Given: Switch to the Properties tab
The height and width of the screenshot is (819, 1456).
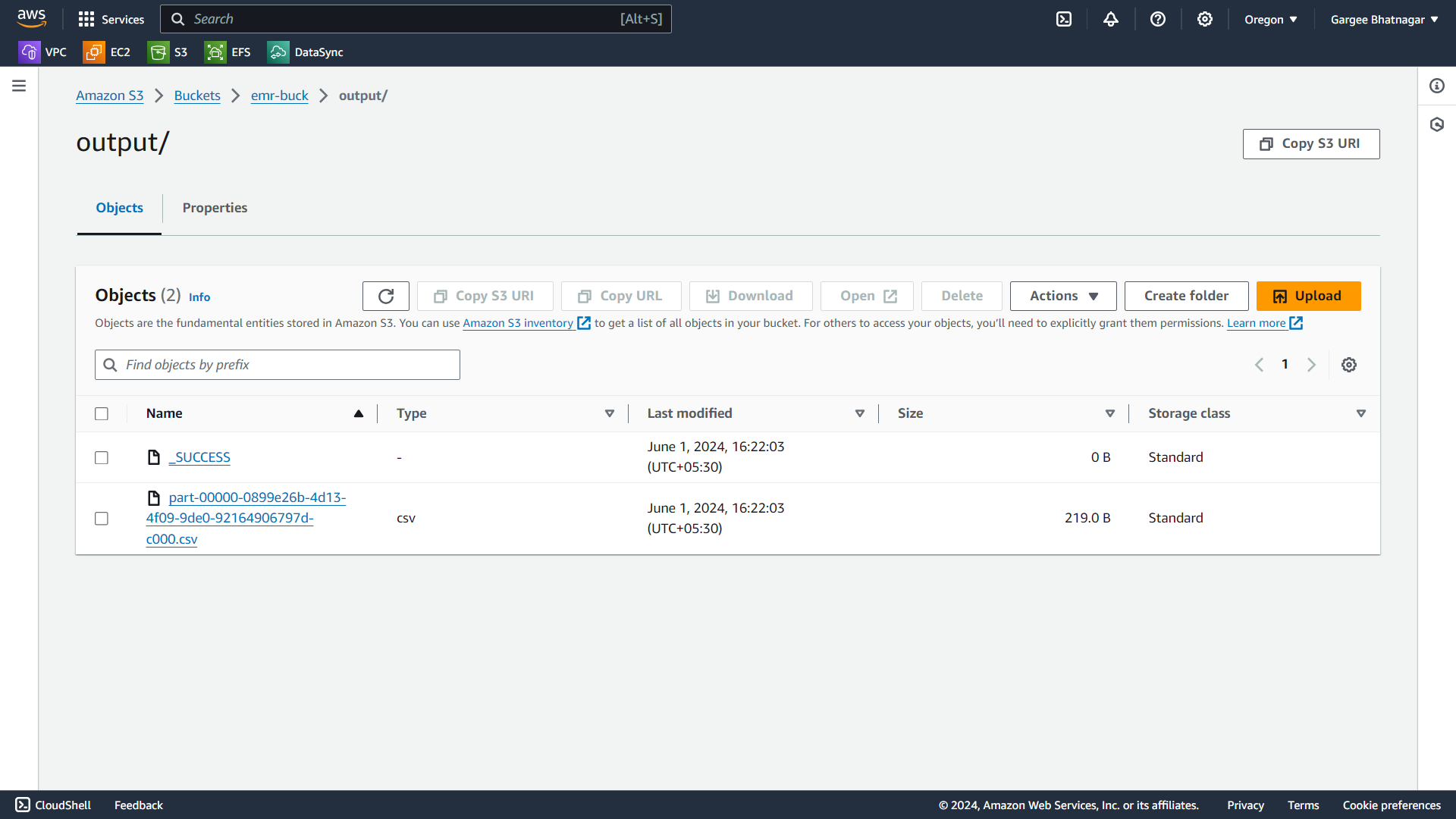Looking at the screenshot, I should [x=215, y=208].
